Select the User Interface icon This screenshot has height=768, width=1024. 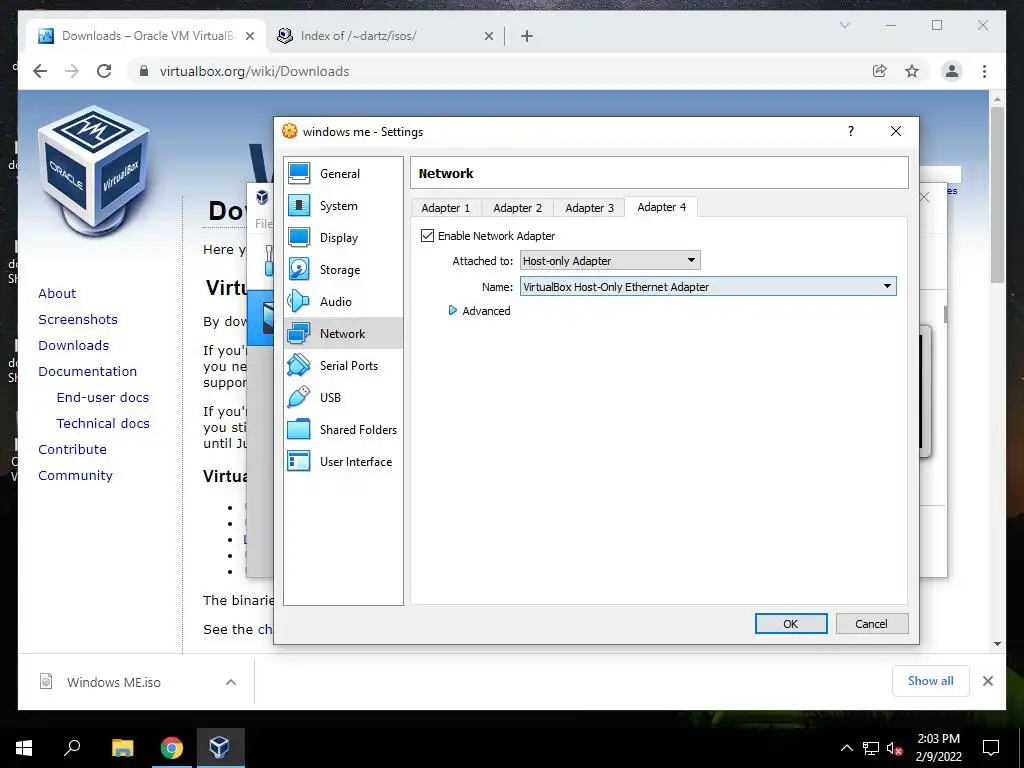point(299,461)
